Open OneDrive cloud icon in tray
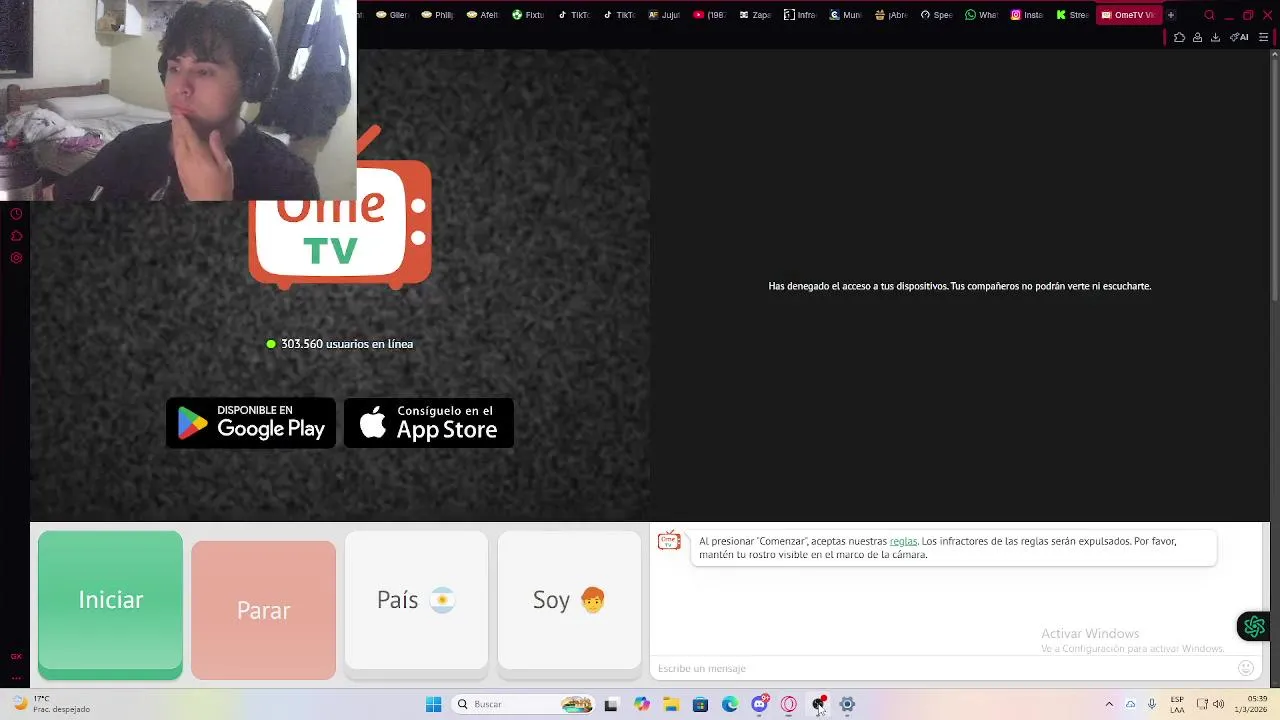 point(1131,704)
